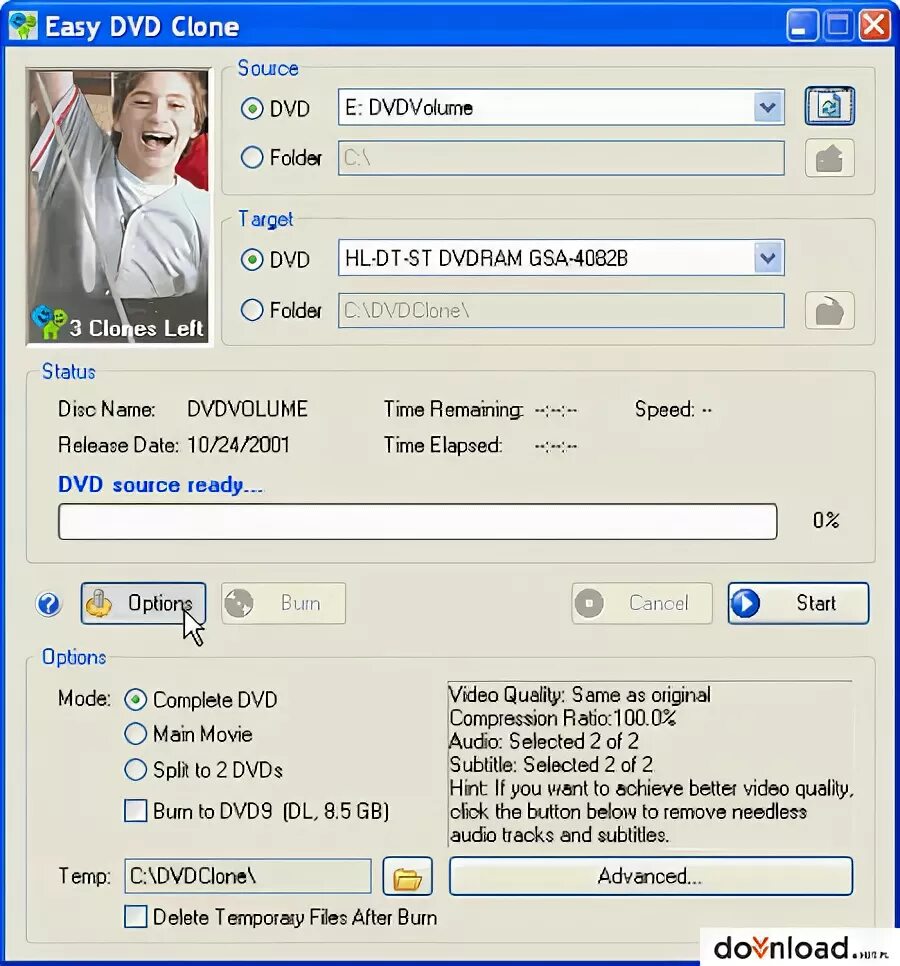This screenshot has width=900, height=966.
Task: Click the Cancel button
Action: 642,603
